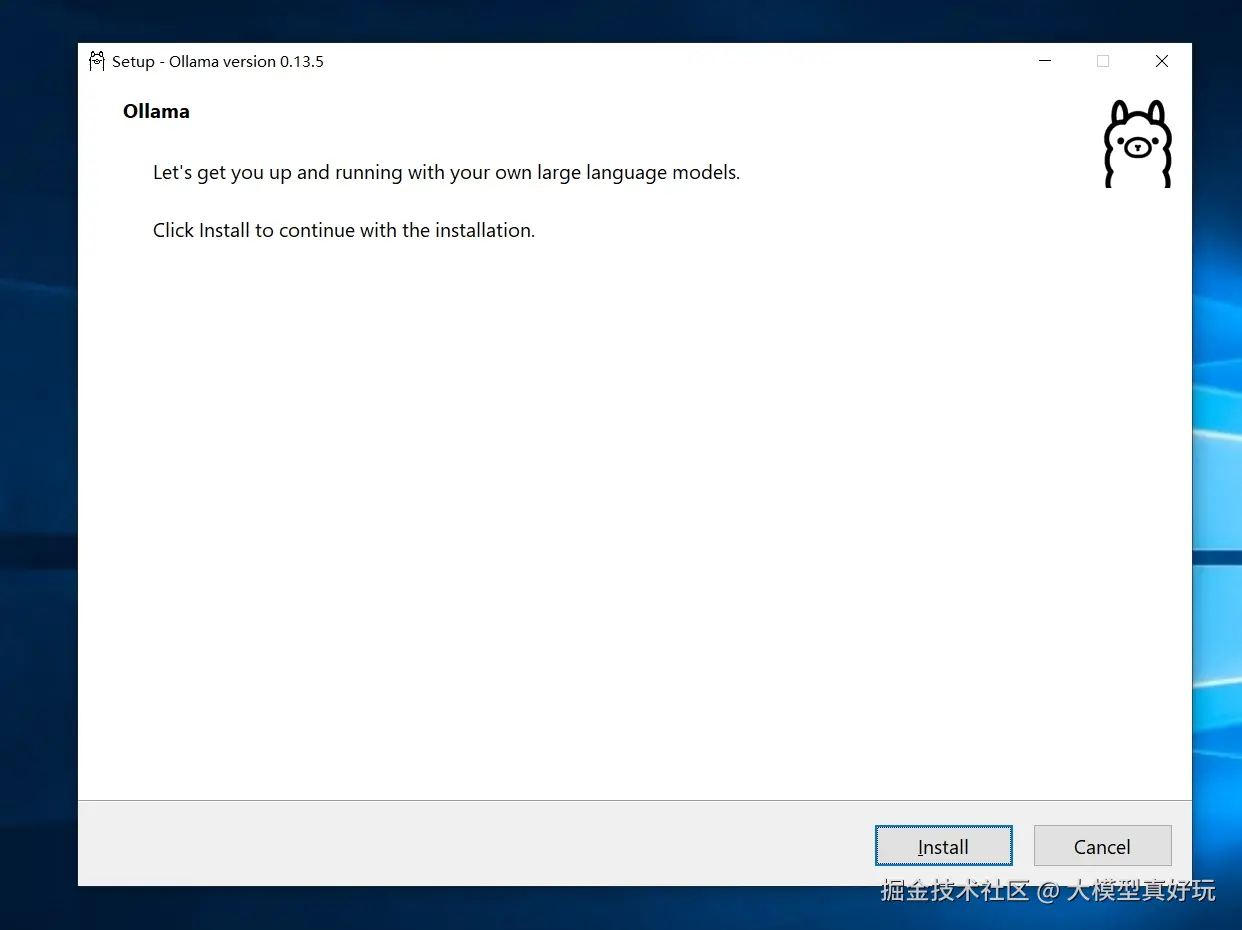1242x930 pixels.
Task: Click the Install button
Action: tap(943, 846)
